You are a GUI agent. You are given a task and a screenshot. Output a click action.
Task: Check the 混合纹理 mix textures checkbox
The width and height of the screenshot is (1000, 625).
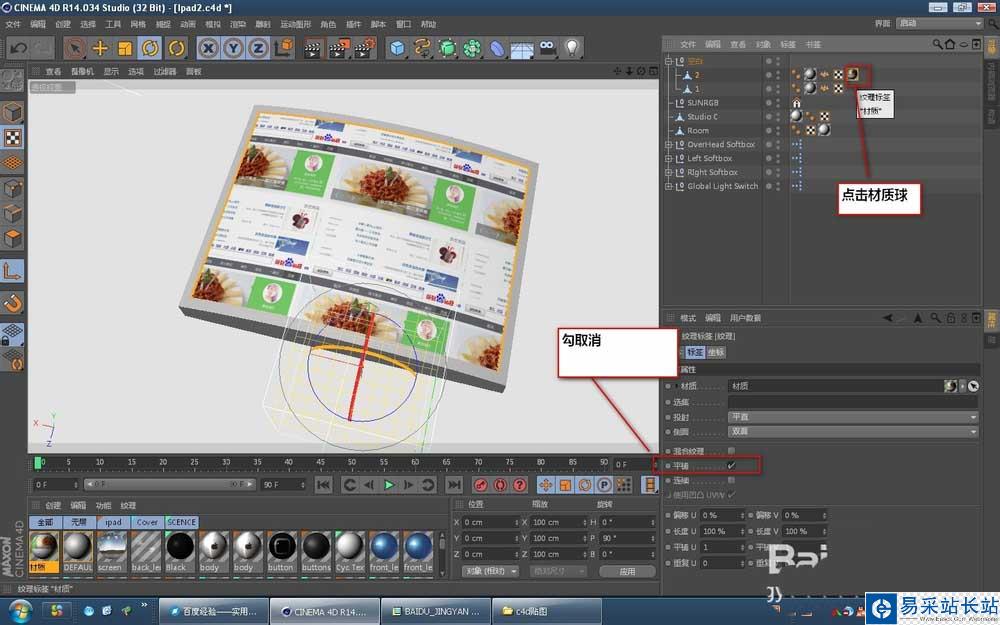(x=732, y=451)
